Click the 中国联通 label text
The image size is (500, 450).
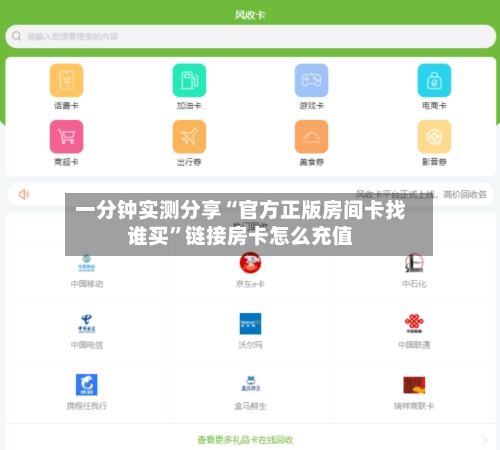pyautogui.click(x=414, y=345)
